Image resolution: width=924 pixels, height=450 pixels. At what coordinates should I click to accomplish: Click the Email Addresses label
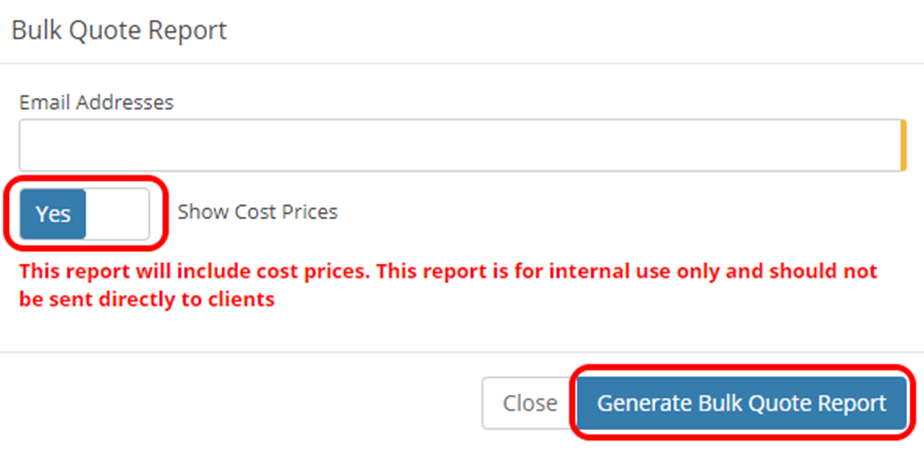[x=96, y=102]
